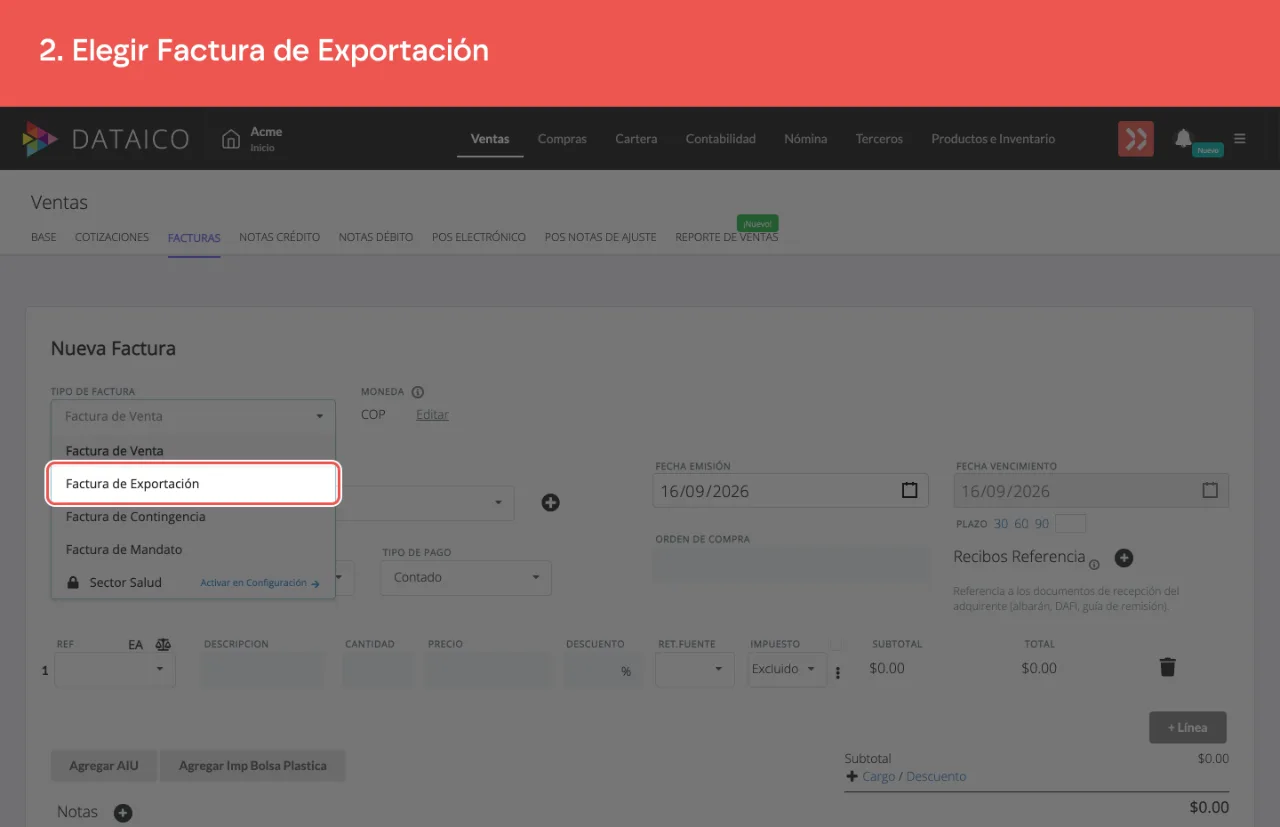Image resolution: width=1280 pixels, height=827 pixels.
Task: Click the Recibos Referencia info icon
Action: (1094, 565)
